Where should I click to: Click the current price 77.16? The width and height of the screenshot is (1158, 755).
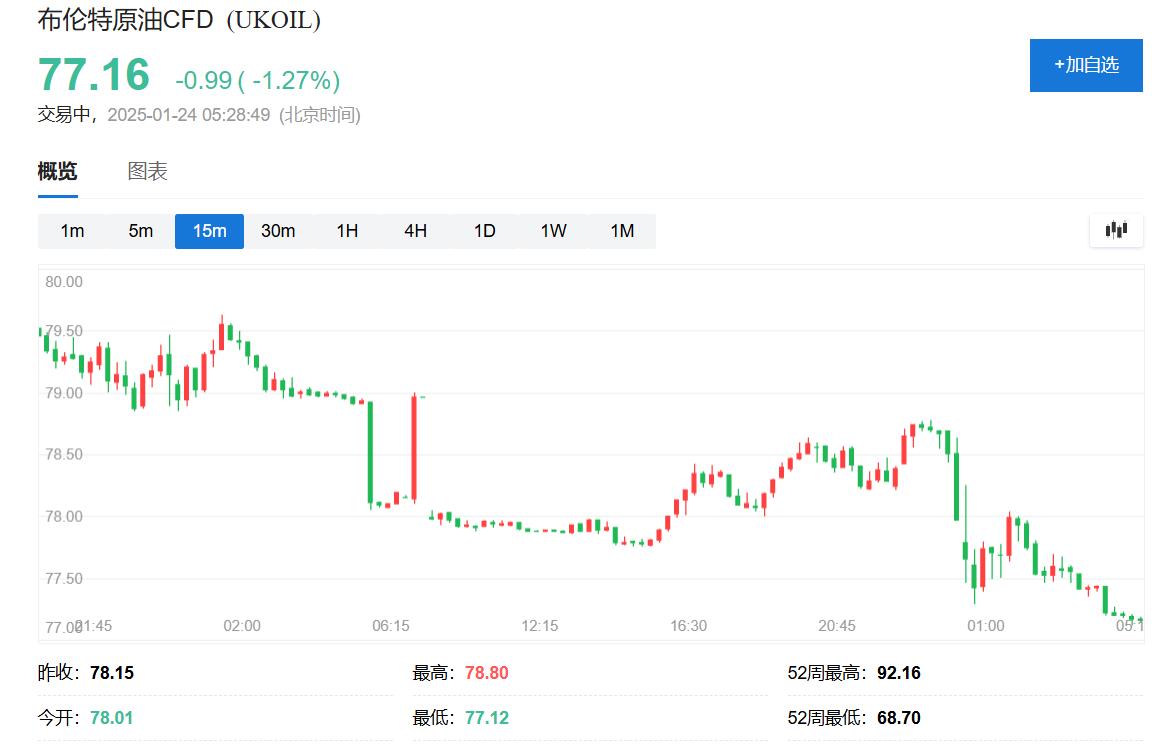pos(94,75)
